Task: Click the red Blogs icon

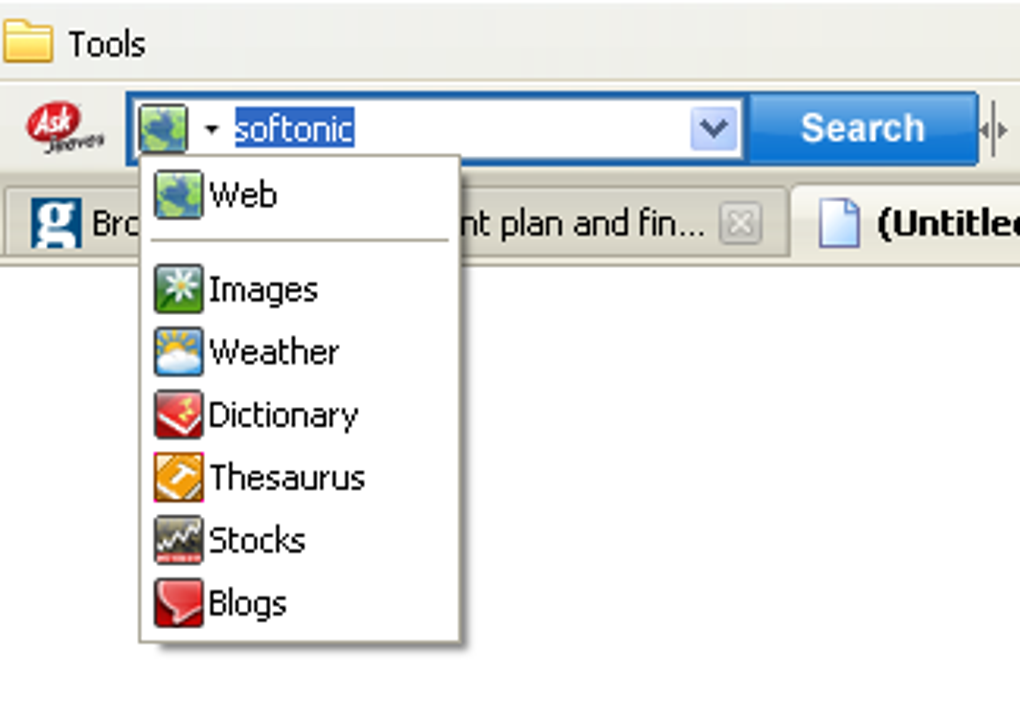Action: pos(178,604)
